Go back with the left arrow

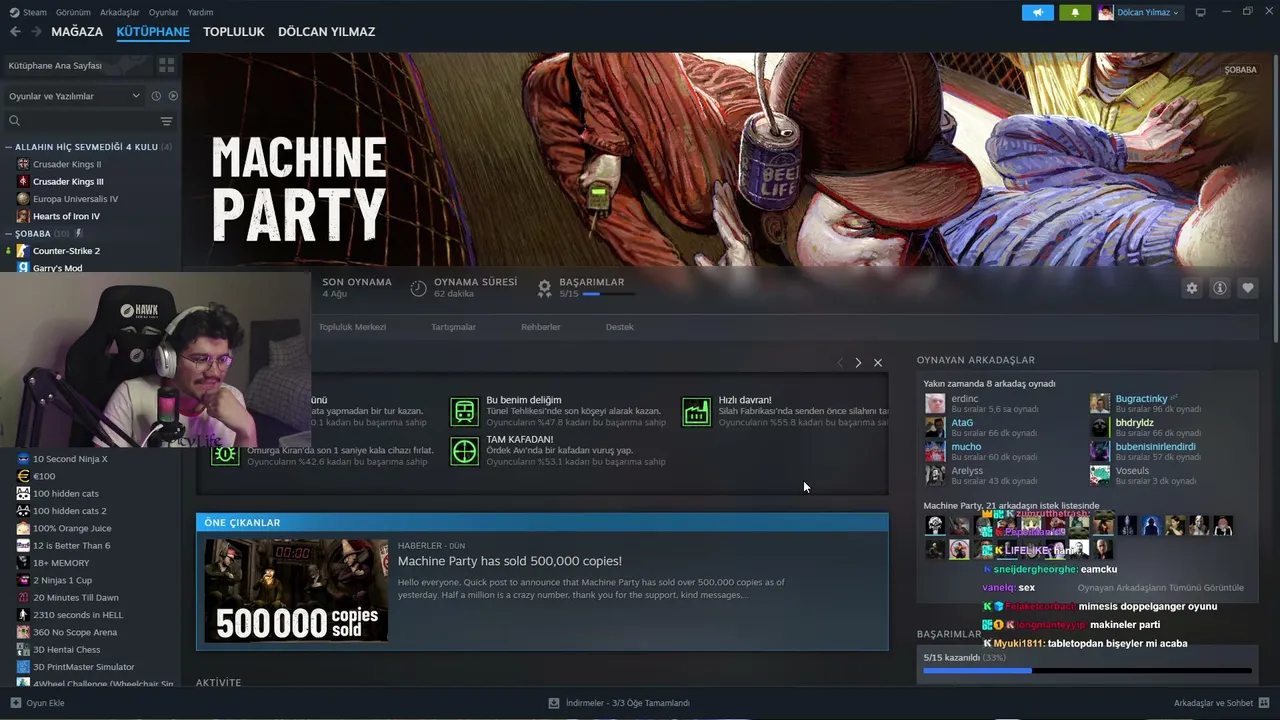pyautogui.click(x=15, y=32)
